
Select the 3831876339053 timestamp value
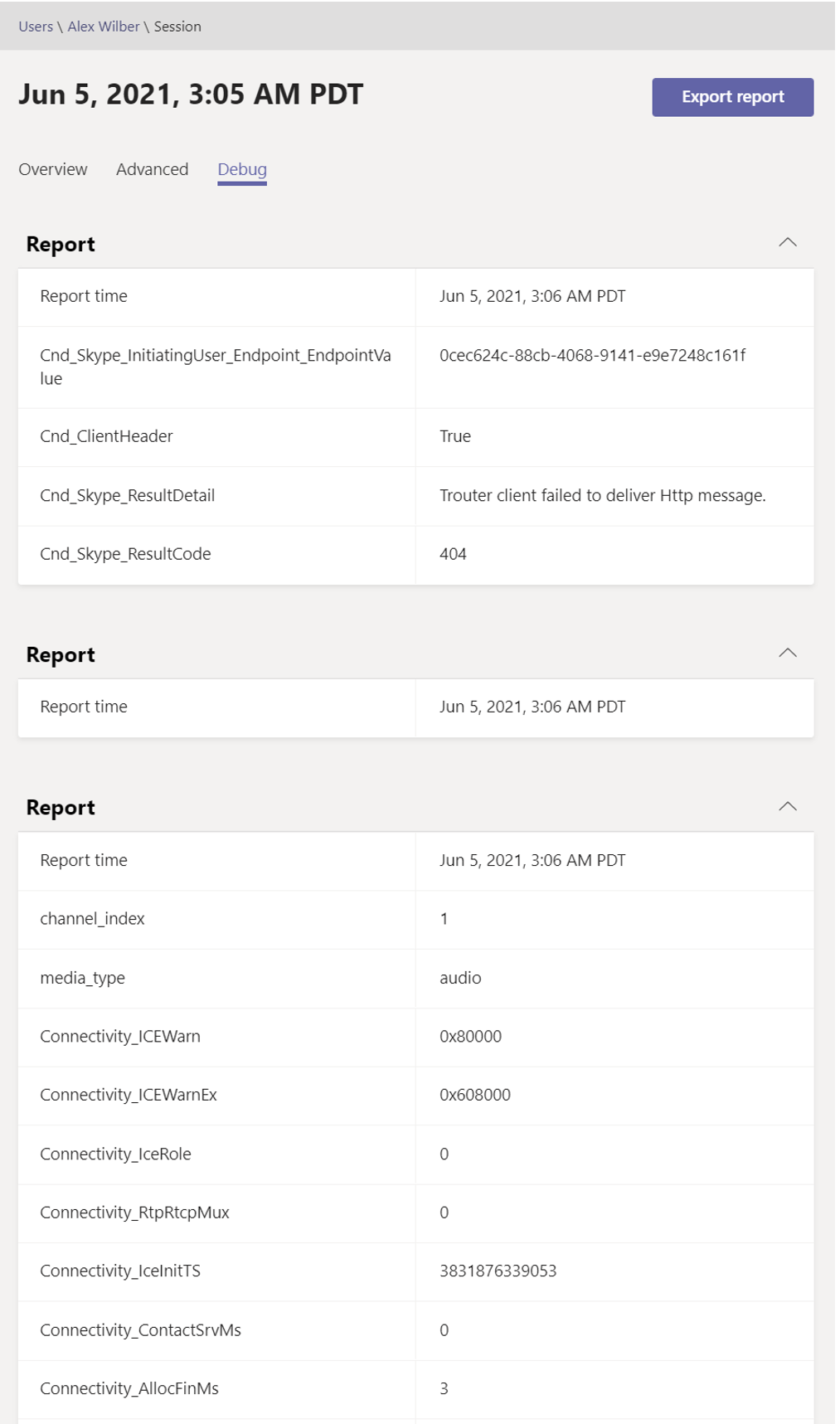coord(498,1271)
